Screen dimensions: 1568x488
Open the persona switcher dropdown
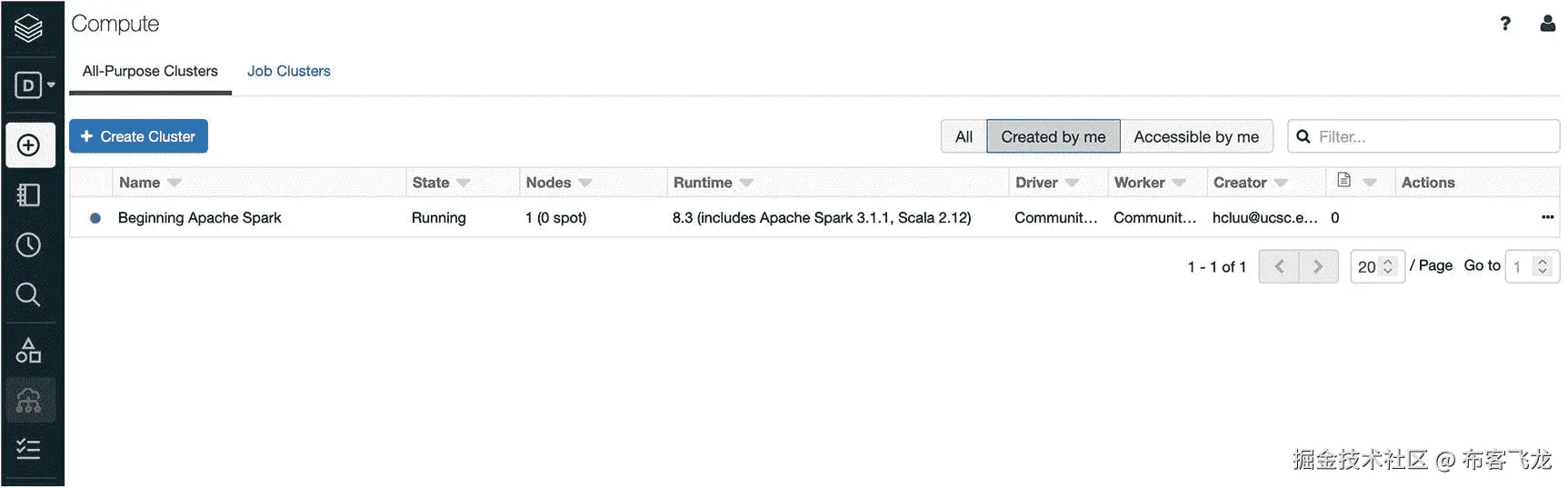[x=35, y=85]
